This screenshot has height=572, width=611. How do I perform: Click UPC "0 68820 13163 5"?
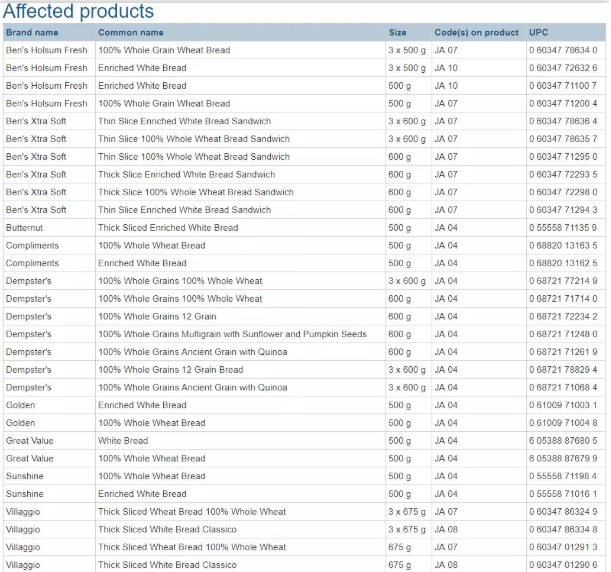point(563,245)
